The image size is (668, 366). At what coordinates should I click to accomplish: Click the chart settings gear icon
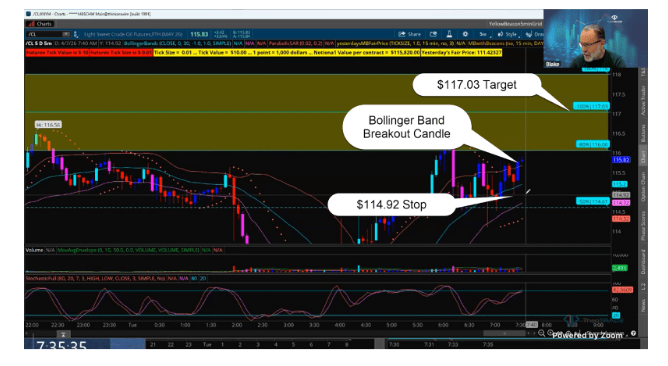click(465, 34)
